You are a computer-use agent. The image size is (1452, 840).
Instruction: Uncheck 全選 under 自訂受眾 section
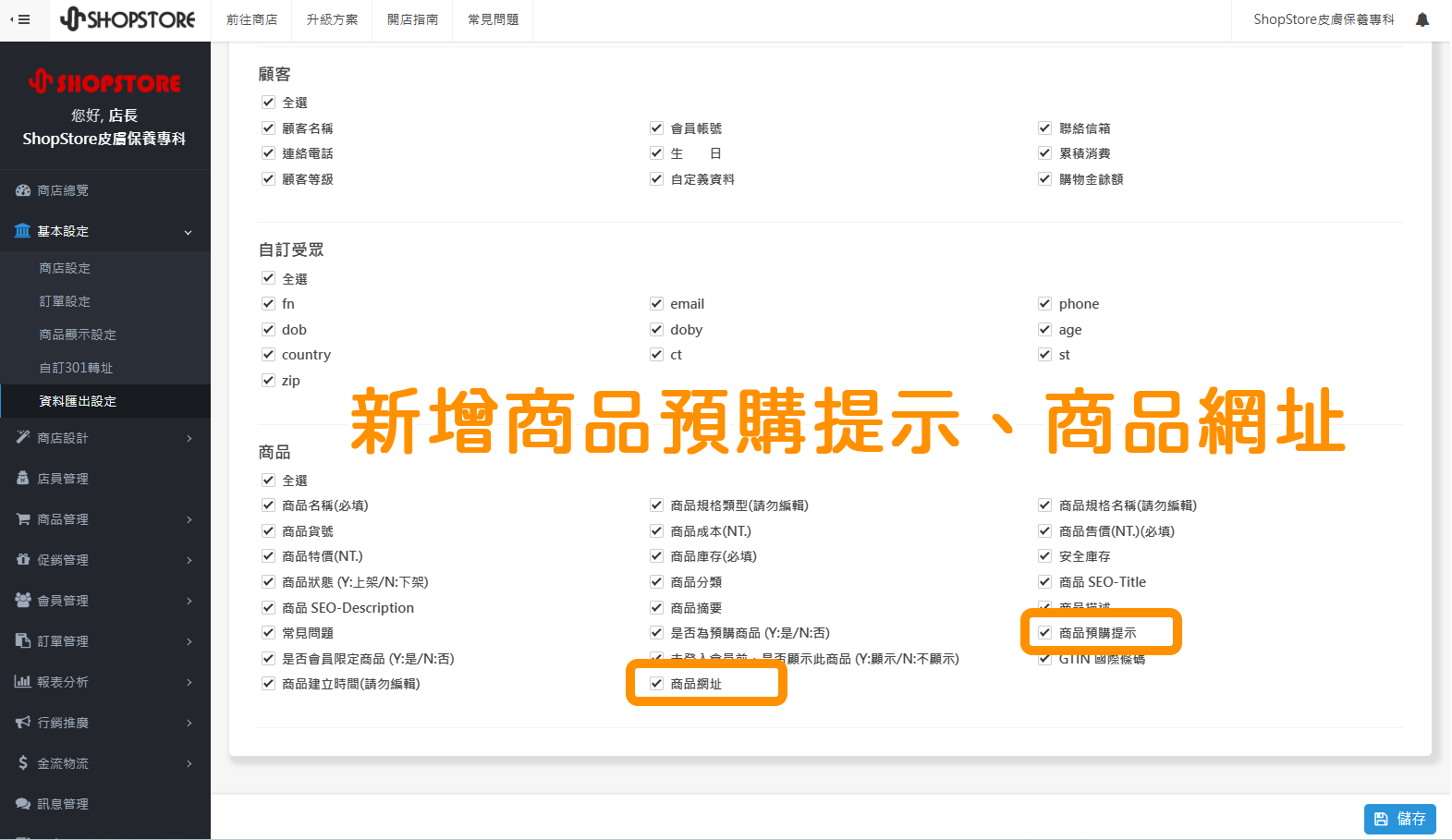268,278
